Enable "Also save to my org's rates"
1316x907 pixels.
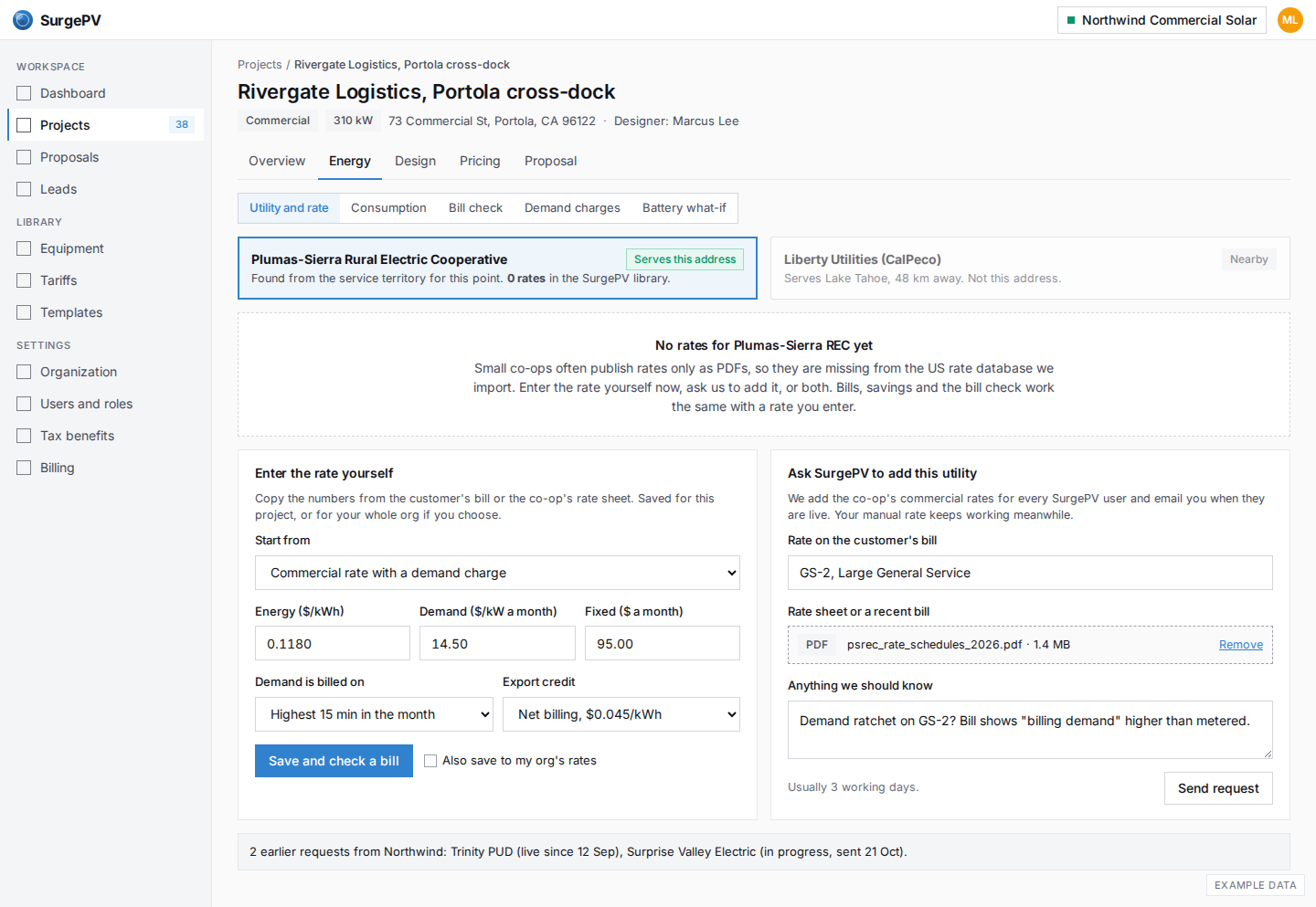click(x=430, y=761)
